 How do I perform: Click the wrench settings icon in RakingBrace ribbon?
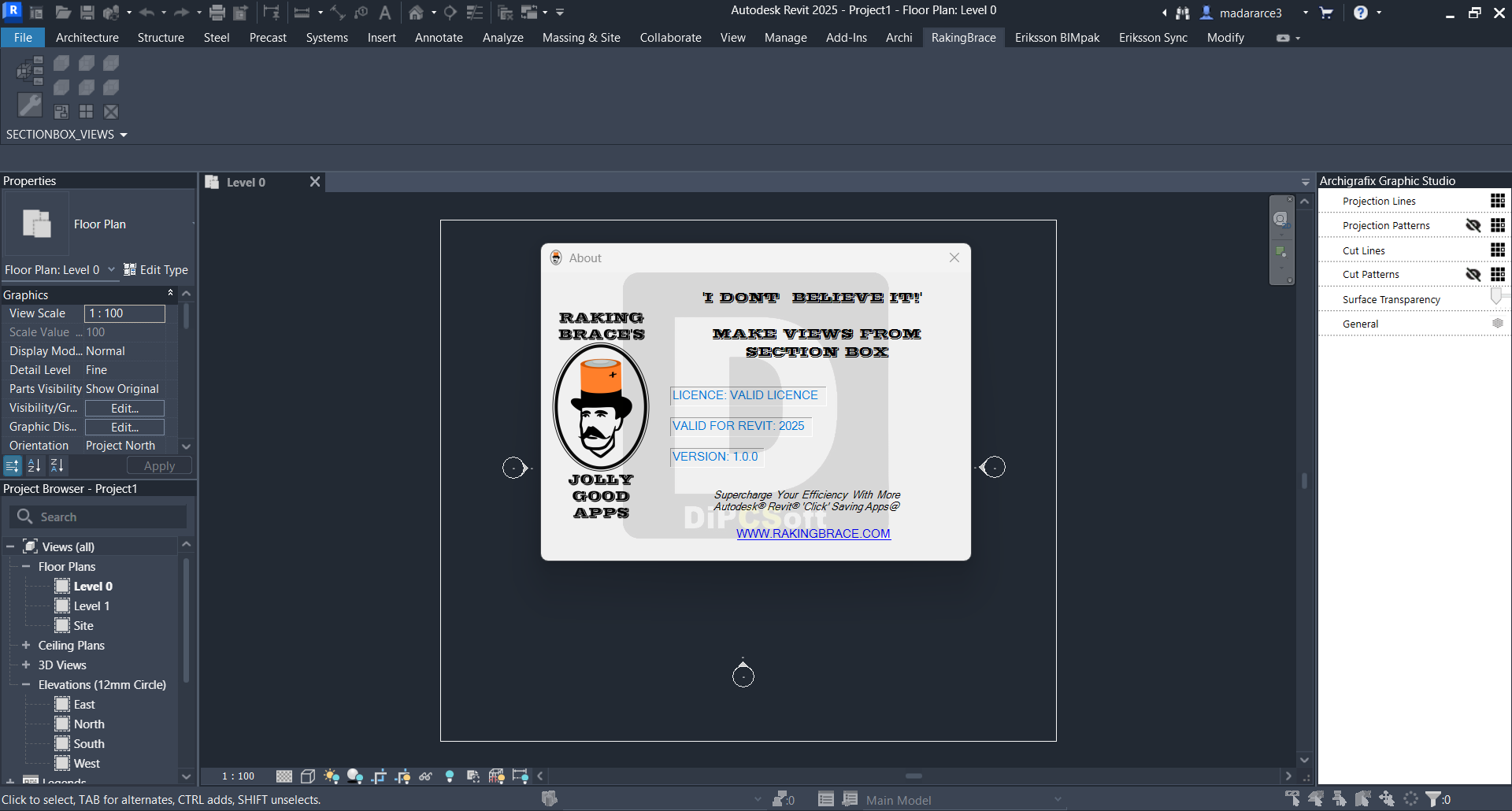tap(30, 105)
